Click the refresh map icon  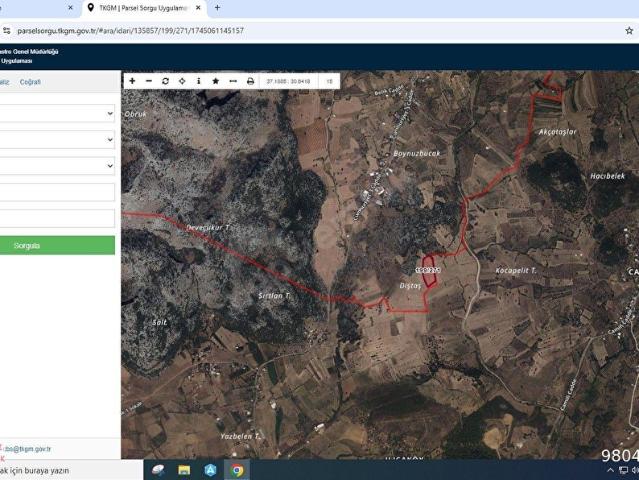click(165, 81)
